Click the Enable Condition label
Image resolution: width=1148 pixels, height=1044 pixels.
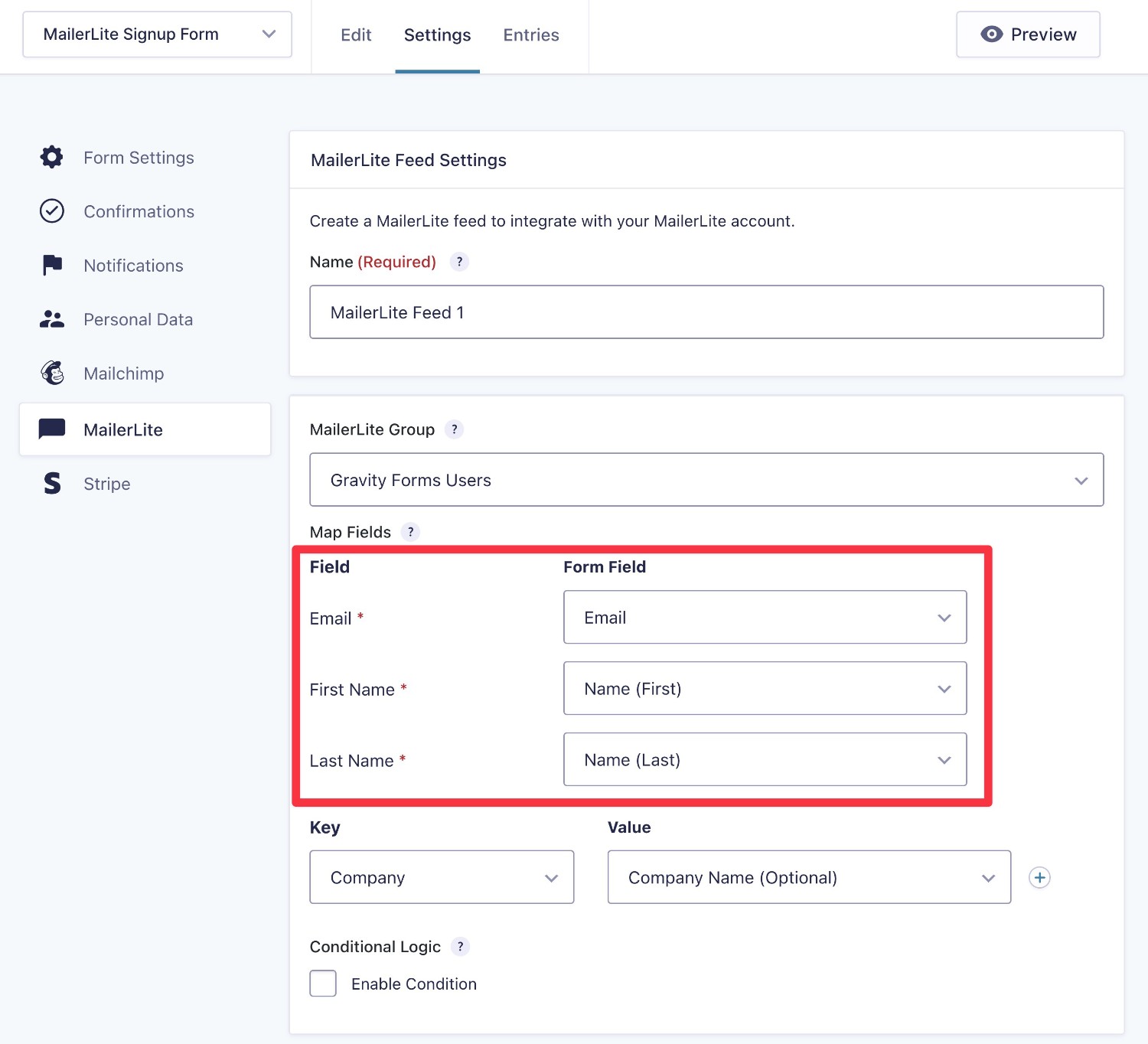click(414, 984)
